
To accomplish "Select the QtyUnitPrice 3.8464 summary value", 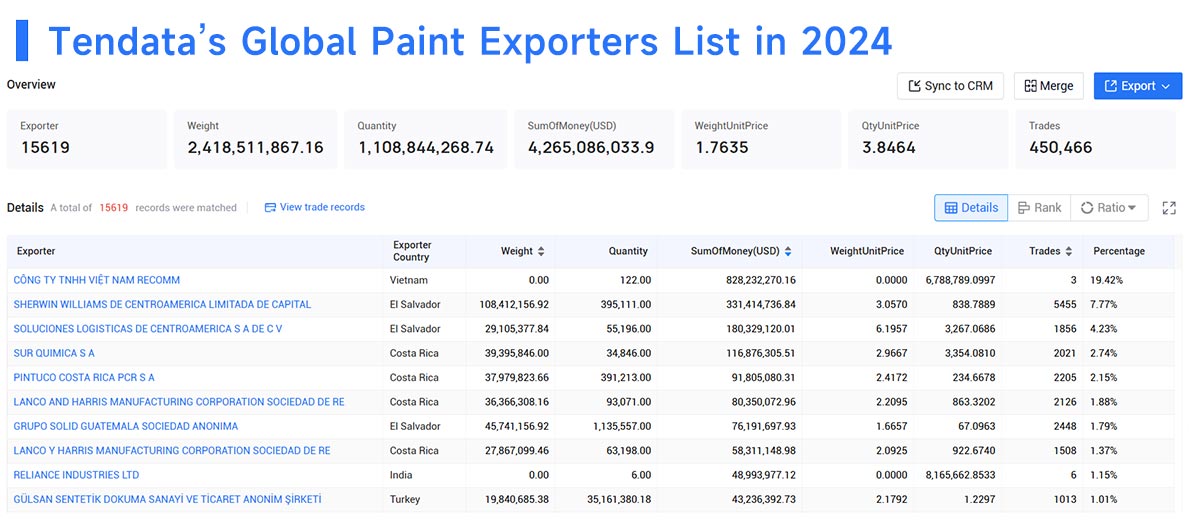I will 889,147.
